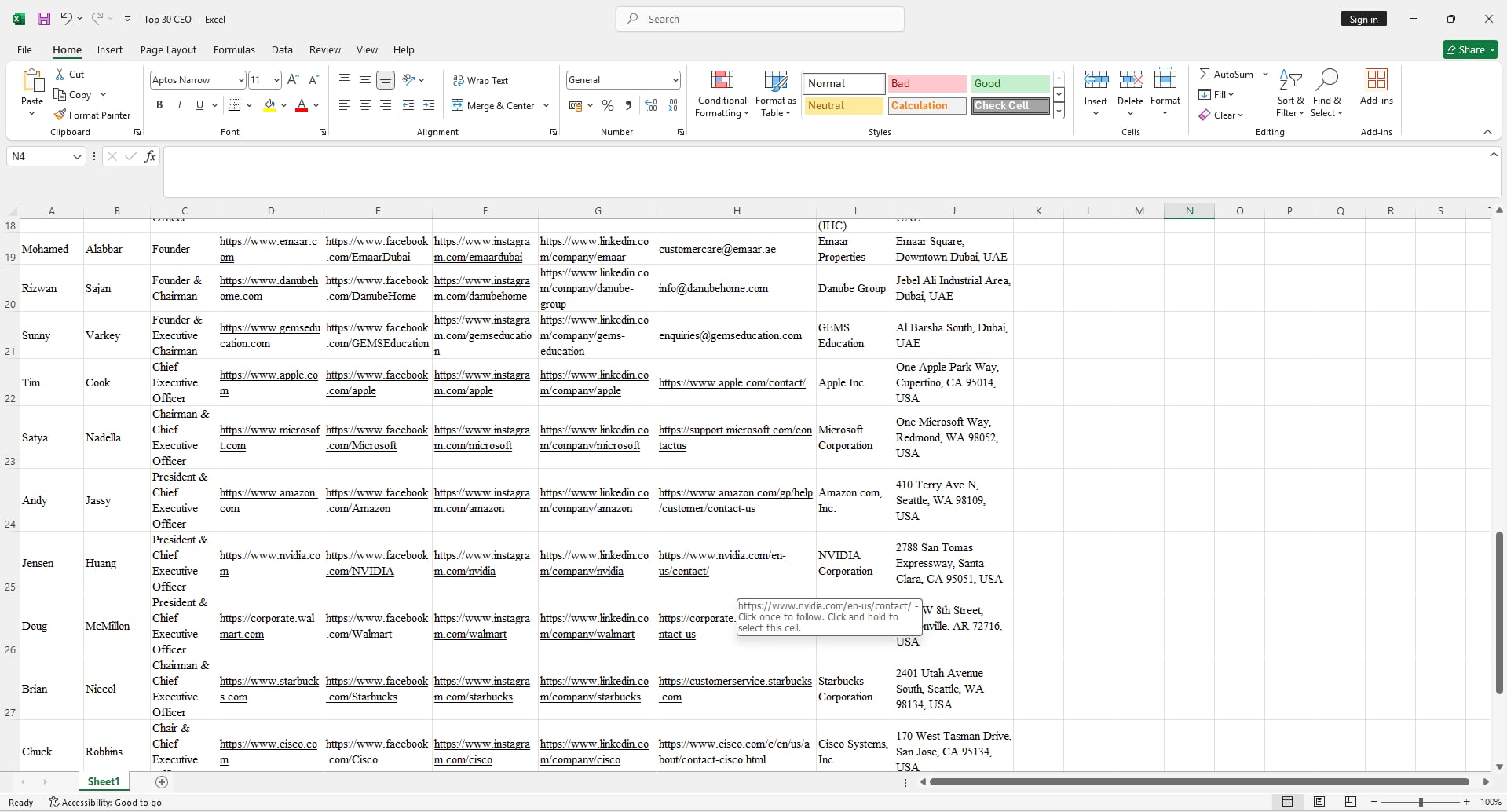
Task: Decrease the cell indent
Action: pyautogui.click(x=408, y=105)
